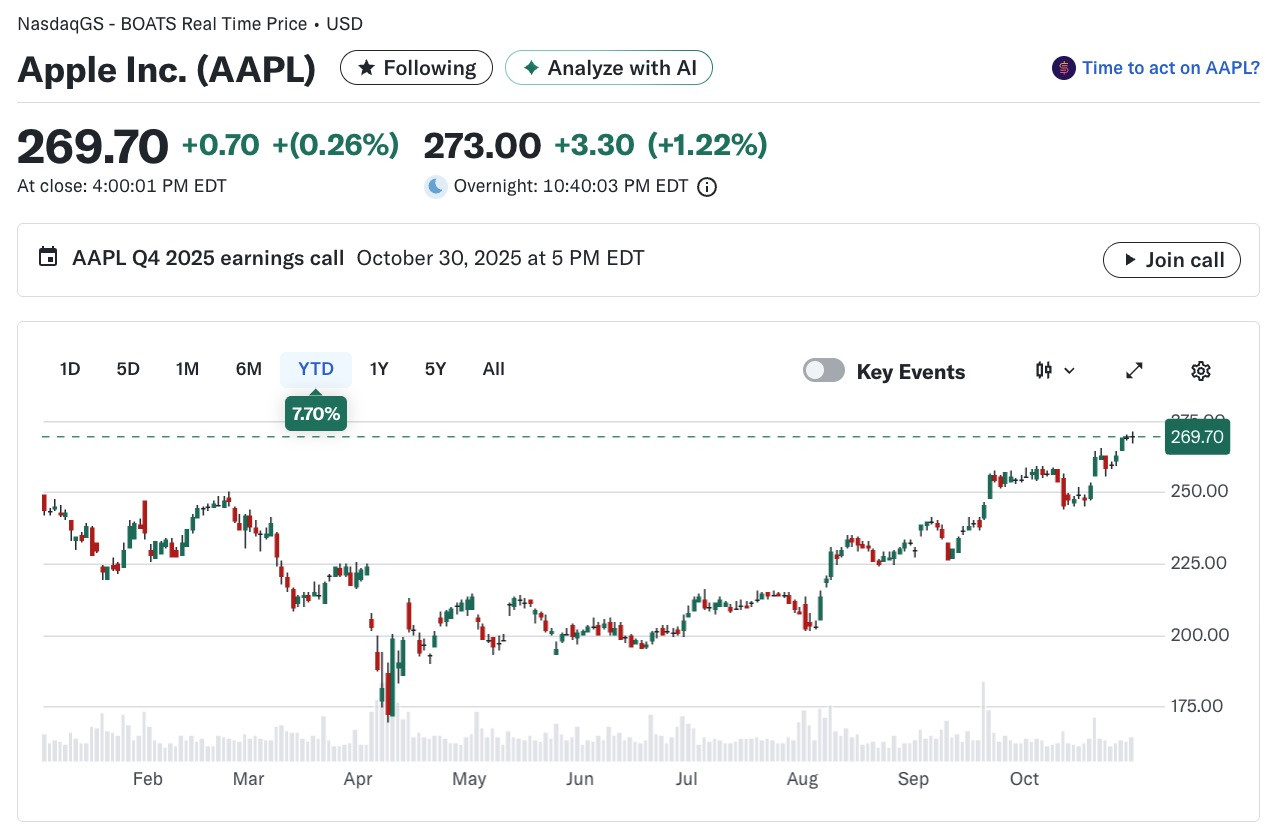This screenshot has width=1279, height=834.
Task: Click the Analyze with AI button
Action: (x=609, y=68)
